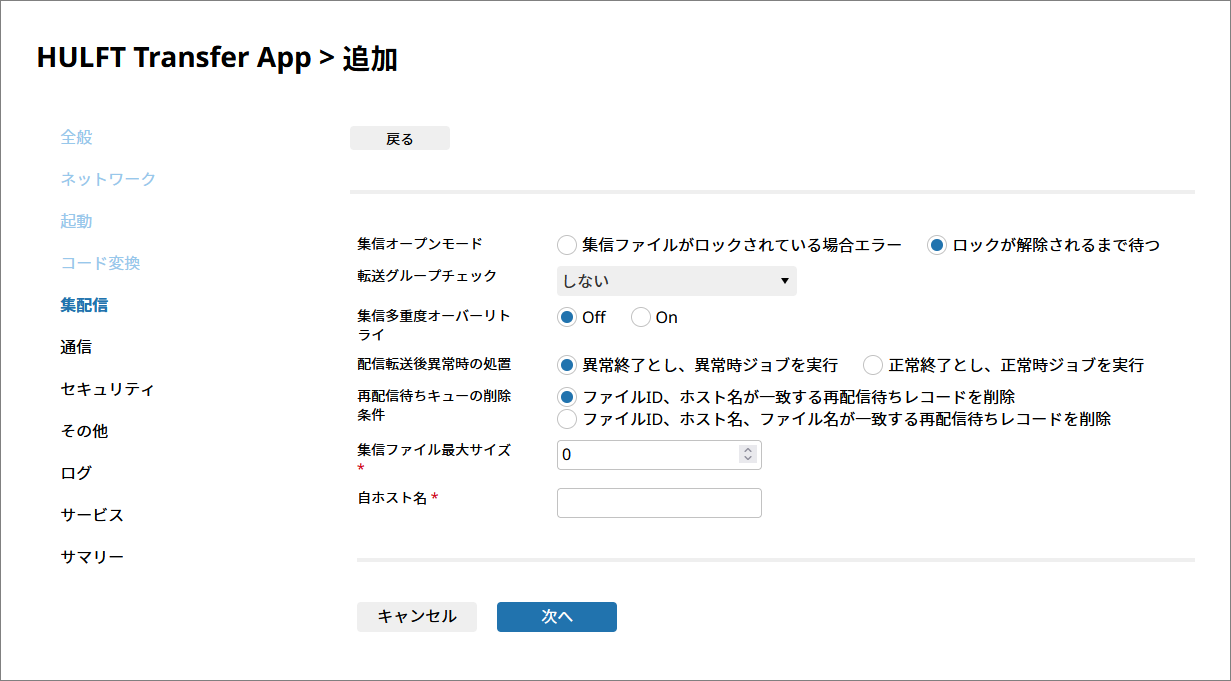
Task: Click the キャンセル button
Action: coord(417,617)
